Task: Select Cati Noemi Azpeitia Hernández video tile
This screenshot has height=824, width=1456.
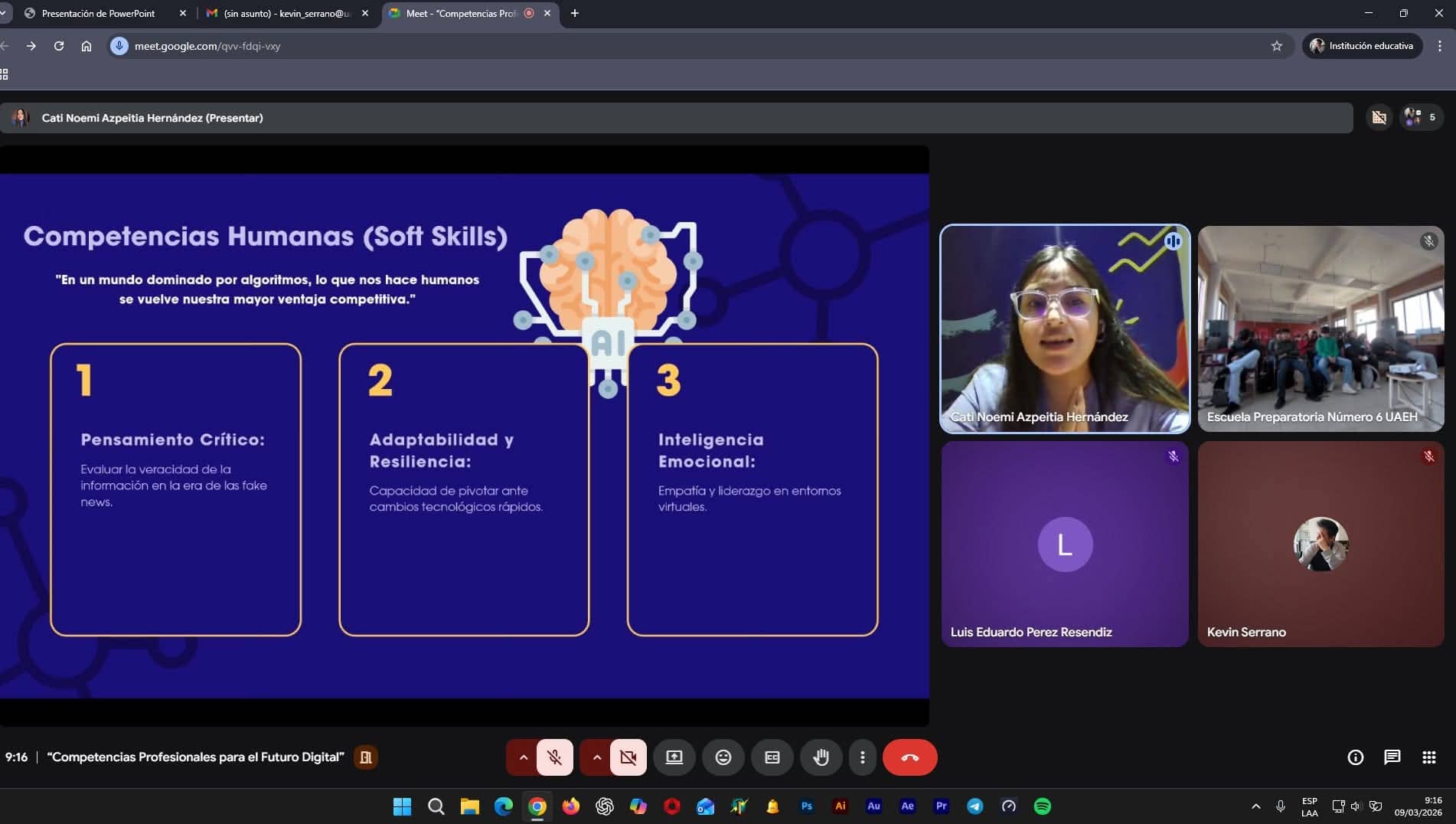Action: (1064, 329)
